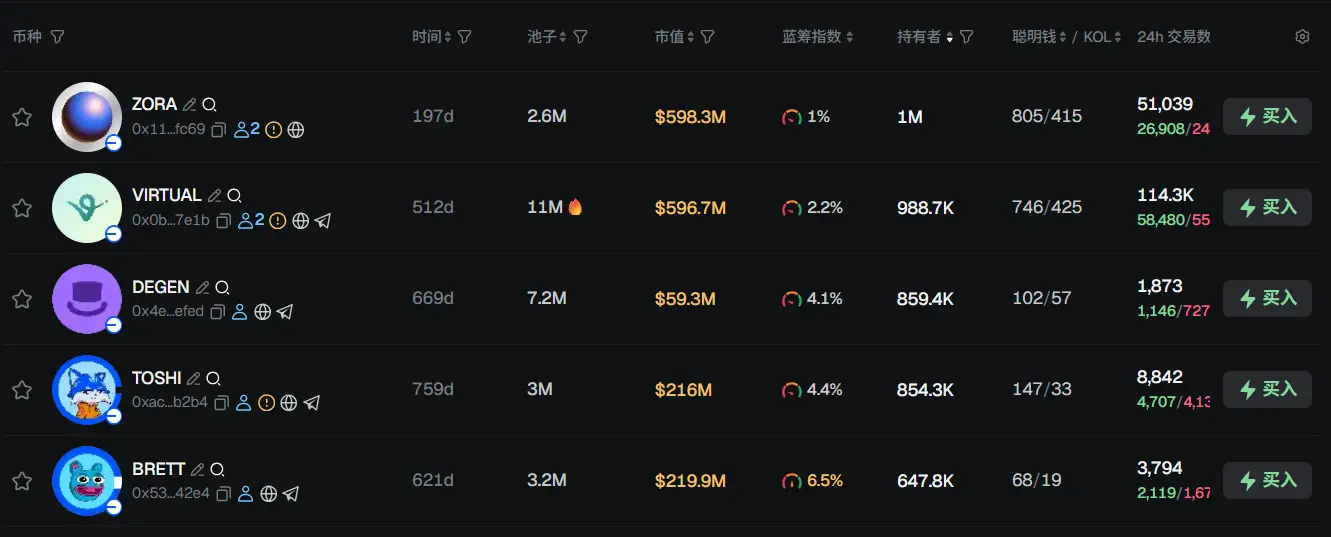This screenshot has height=537, width=1331.
Task: Open the 市值 filter funnel
Action: click(708, 37)
